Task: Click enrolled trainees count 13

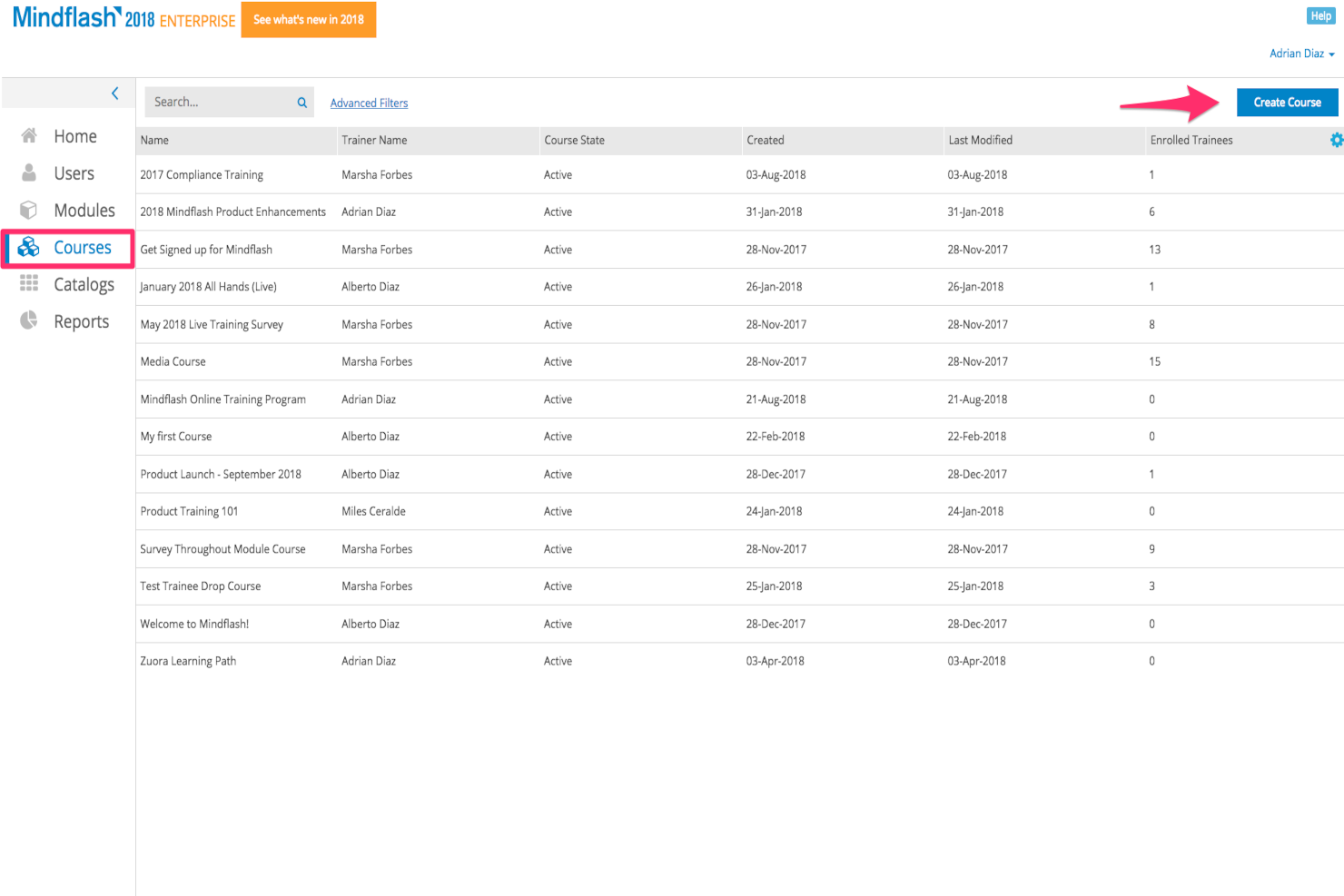Action: click(x=1154, y=250)
